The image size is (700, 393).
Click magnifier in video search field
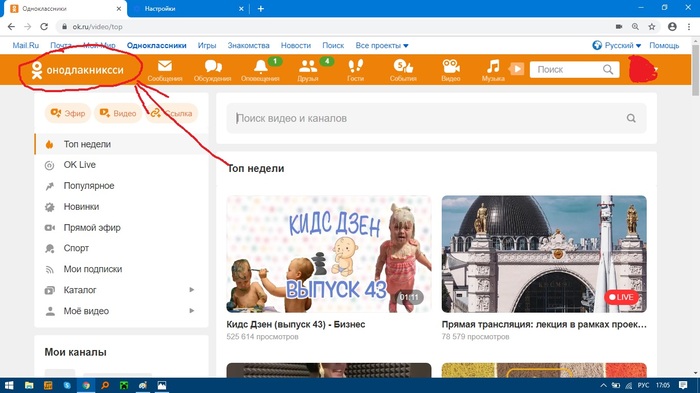pos(631,118)
